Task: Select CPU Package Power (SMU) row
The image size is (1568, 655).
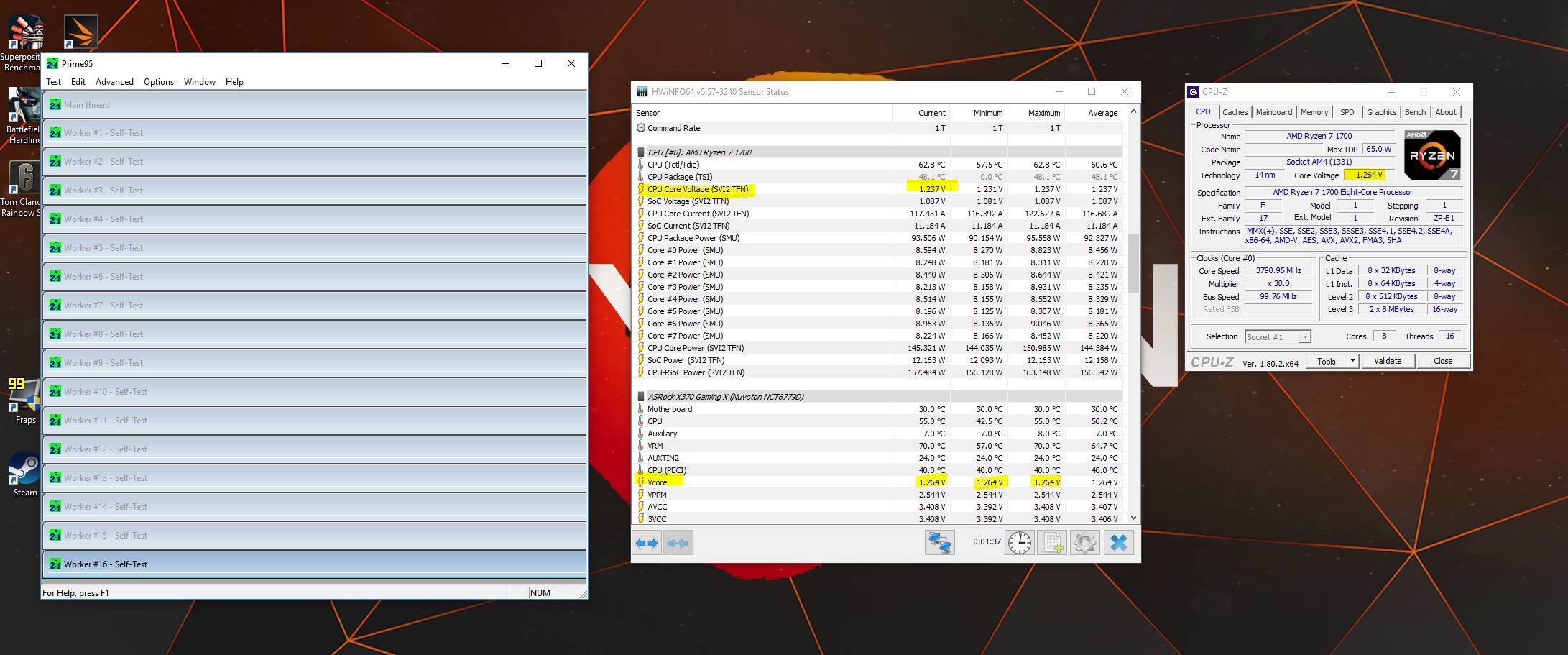Action: point(877,238)
